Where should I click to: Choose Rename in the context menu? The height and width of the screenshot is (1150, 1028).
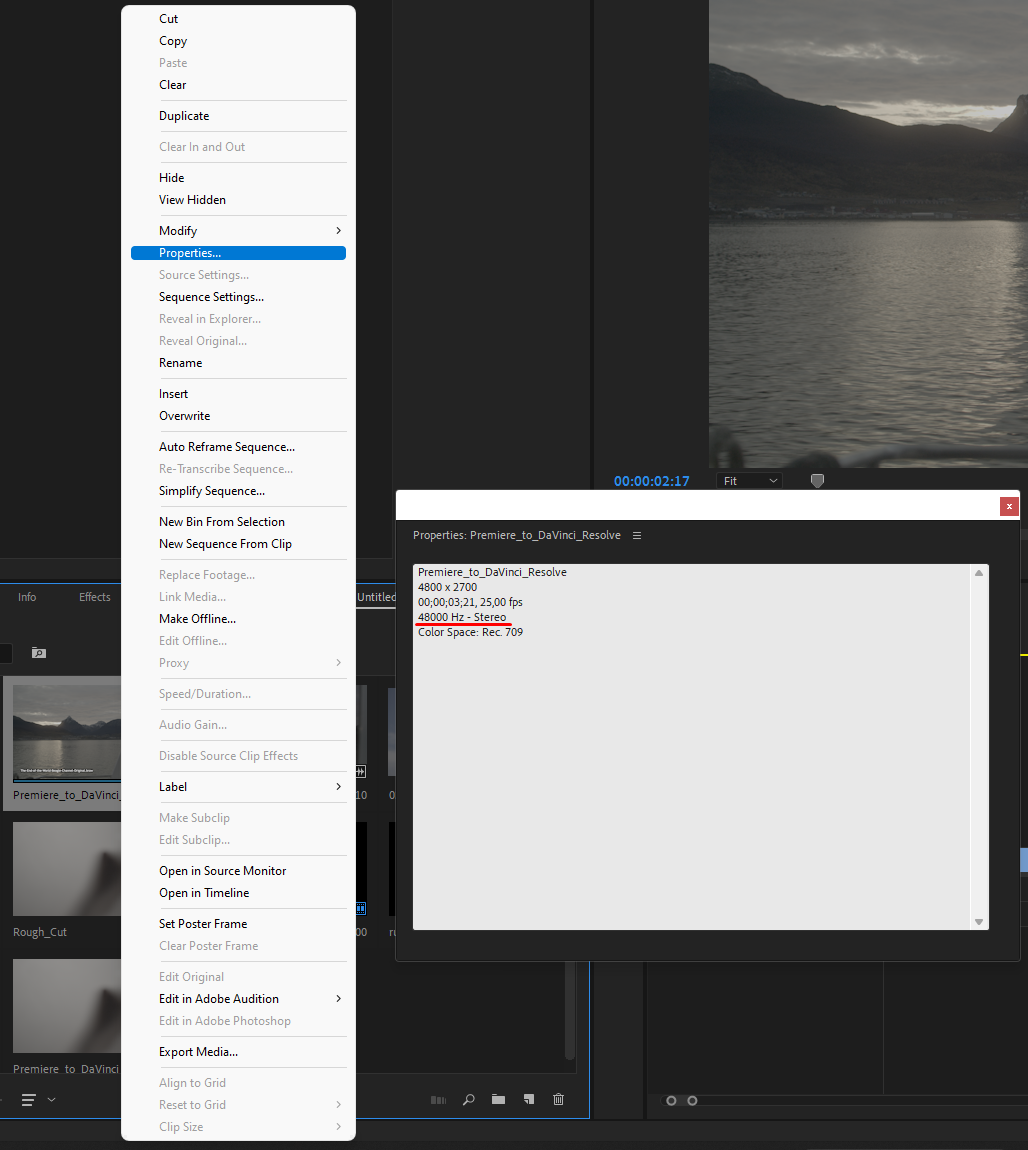(x=238, y=363)
